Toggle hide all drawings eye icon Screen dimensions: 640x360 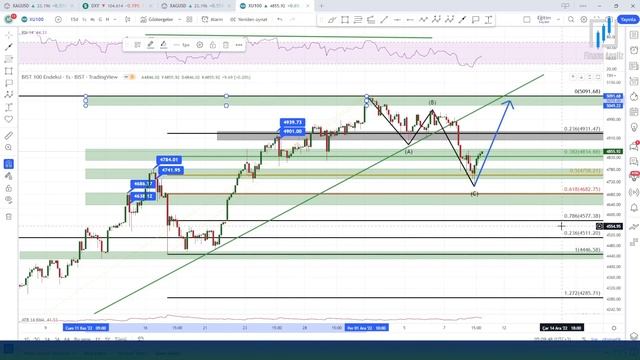click(9, 200)
